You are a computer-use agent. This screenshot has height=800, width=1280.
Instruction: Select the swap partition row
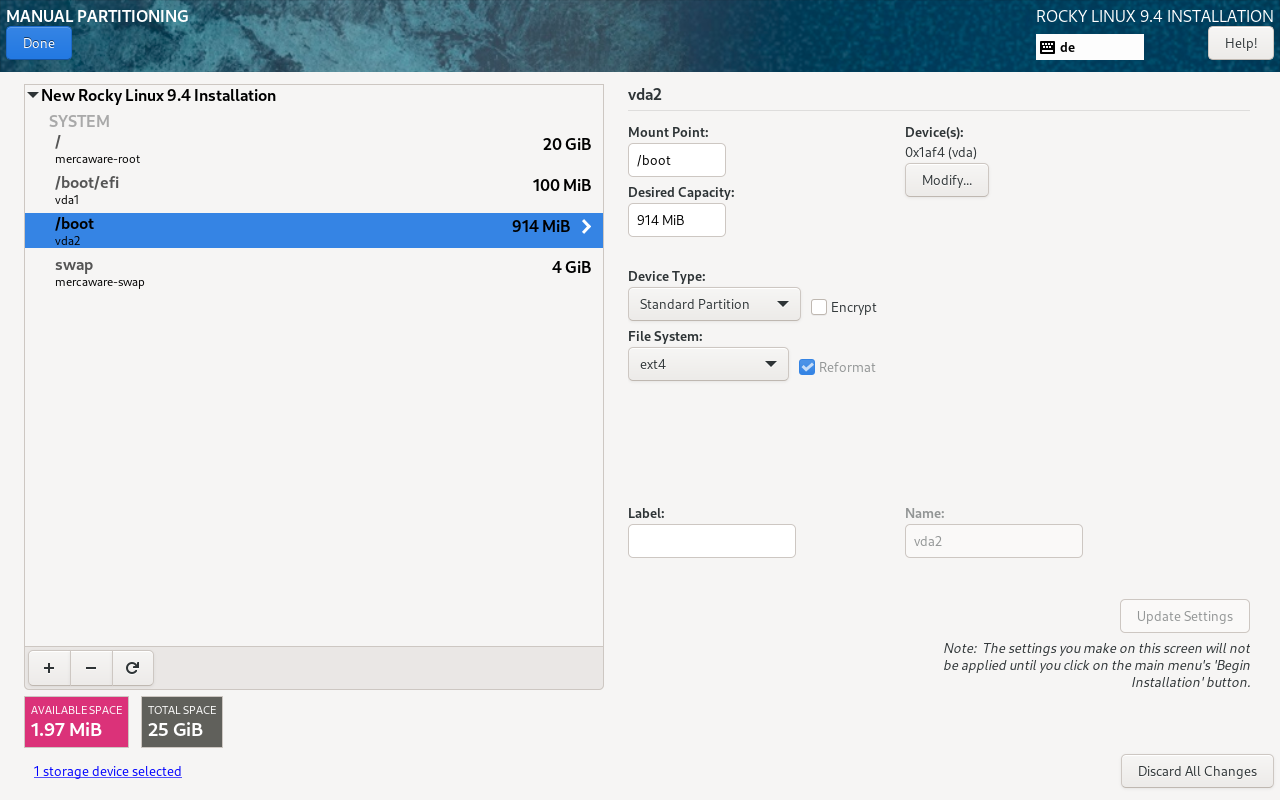[x=314, y=272]
